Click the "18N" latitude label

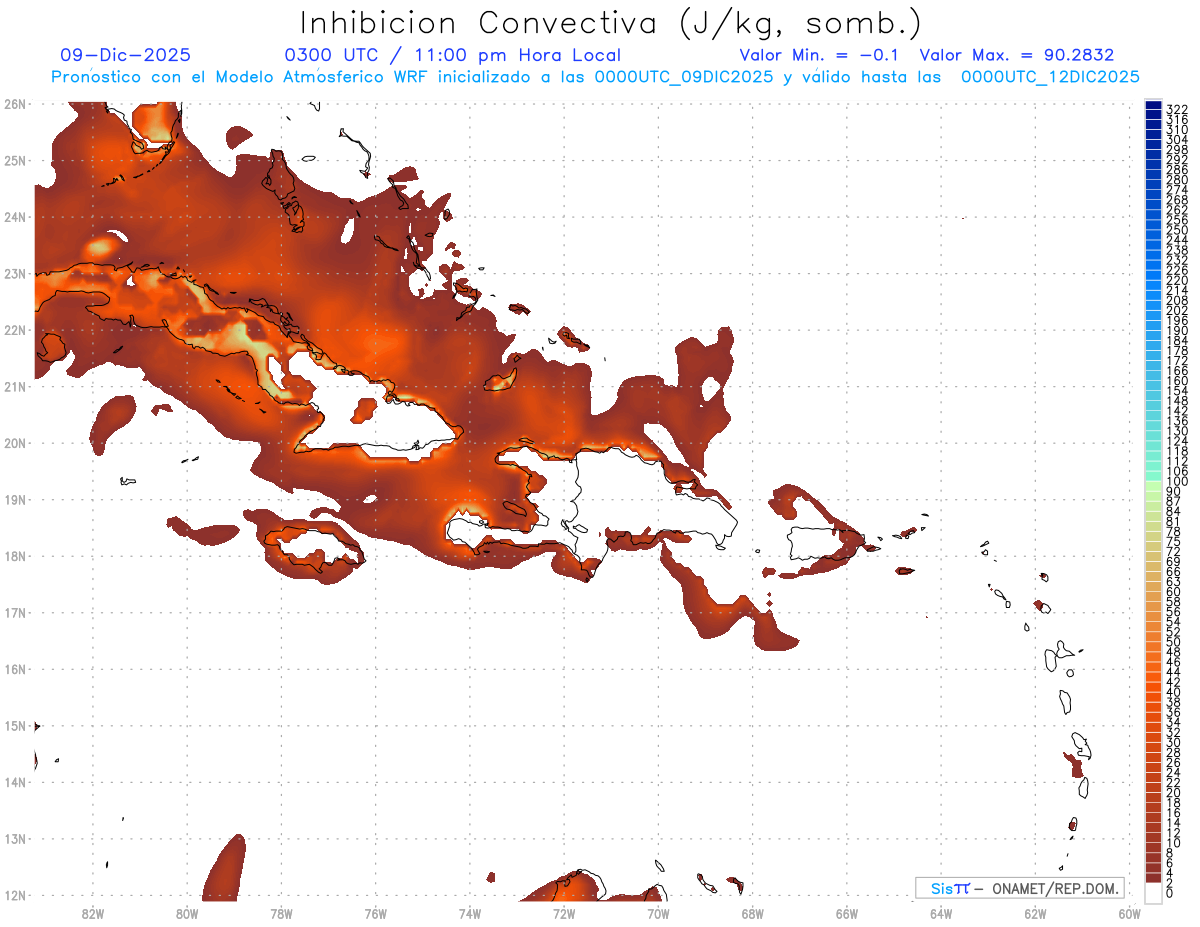coord(14,556)
